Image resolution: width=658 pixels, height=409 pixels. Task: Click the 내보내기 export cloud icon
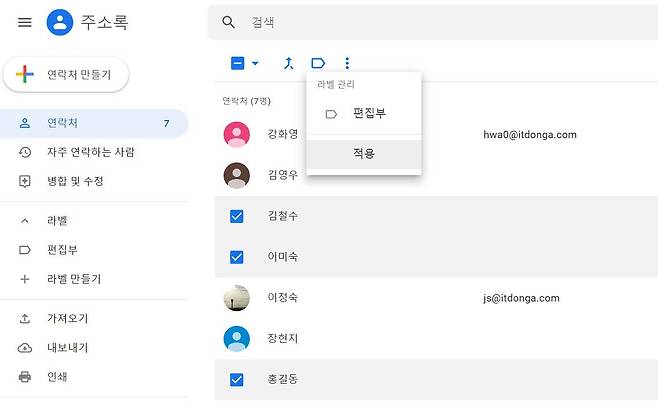click(x=25, y=348)
